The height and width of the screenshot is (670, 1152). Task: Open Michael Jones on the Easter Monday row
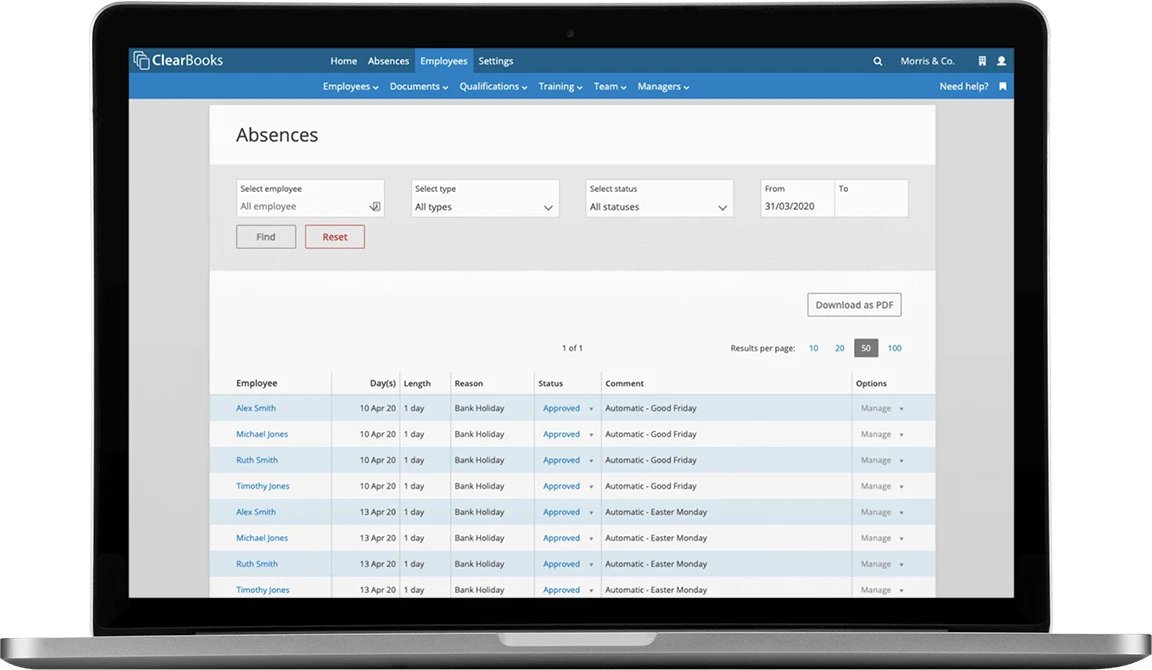[x=262, y=538]
